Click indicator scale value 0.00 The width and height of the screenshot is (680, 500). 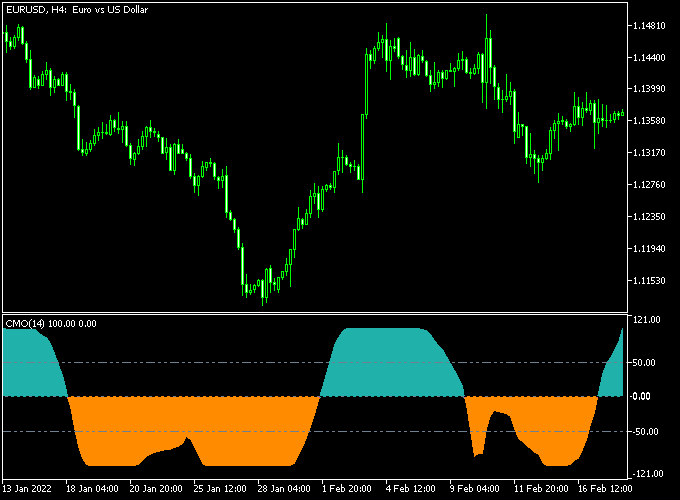(641, 396)
